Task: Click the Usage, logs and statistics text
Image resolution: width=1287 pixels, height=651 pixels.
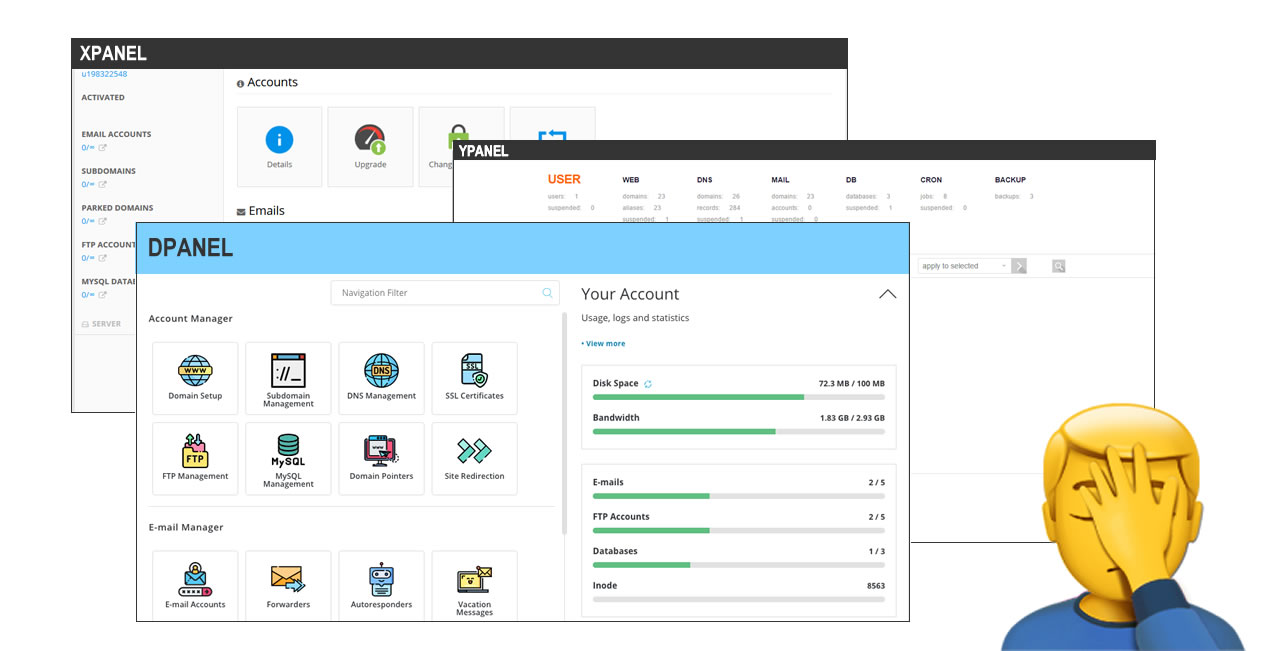Action: pos(635,318)
